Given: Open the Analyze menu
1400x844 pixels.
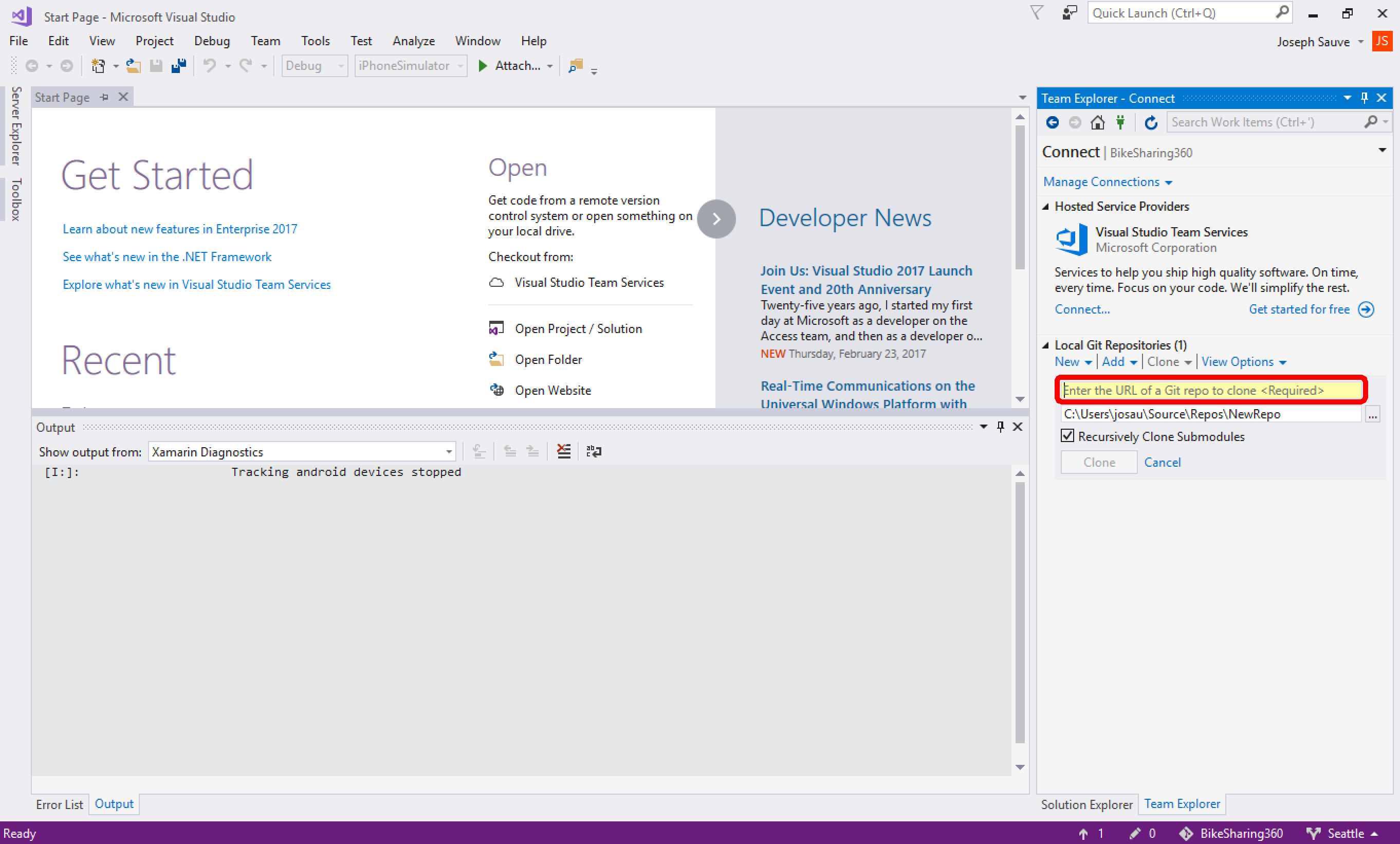Looking at the screenshot, I should click(x=413, y=41).
